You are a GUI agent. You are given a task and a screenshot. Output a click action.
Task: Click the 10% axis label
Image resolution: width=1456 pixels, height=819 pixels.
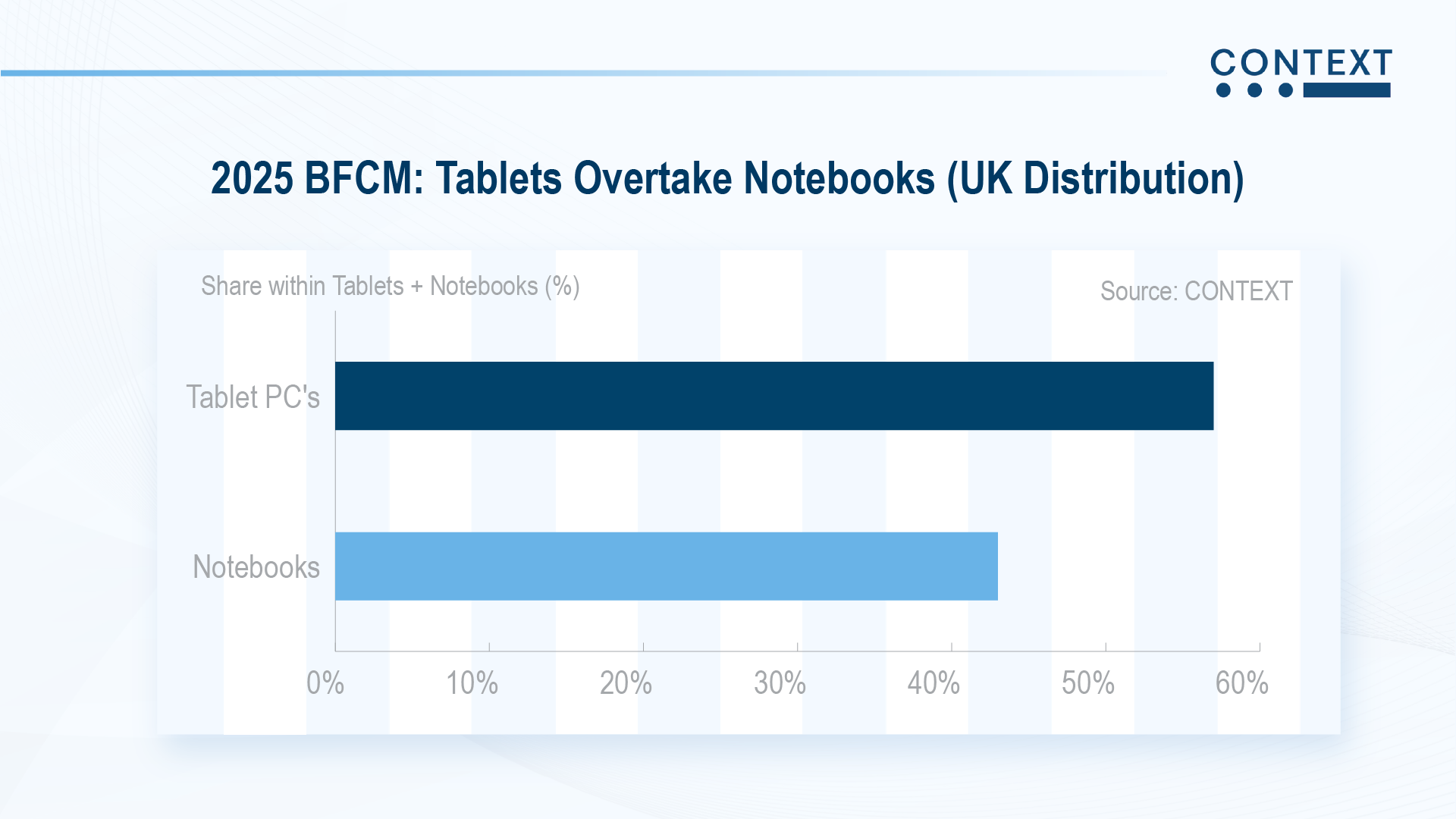[472, 683]
